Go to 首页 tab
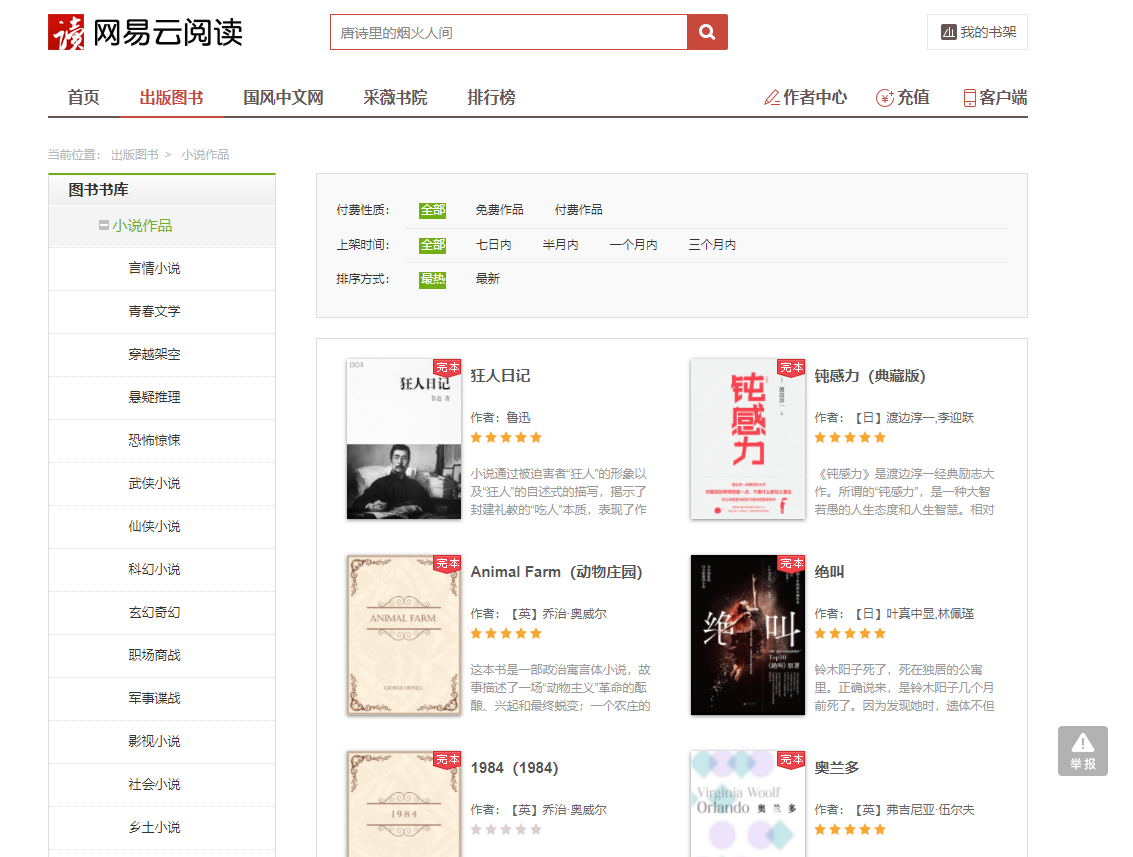 83,98
